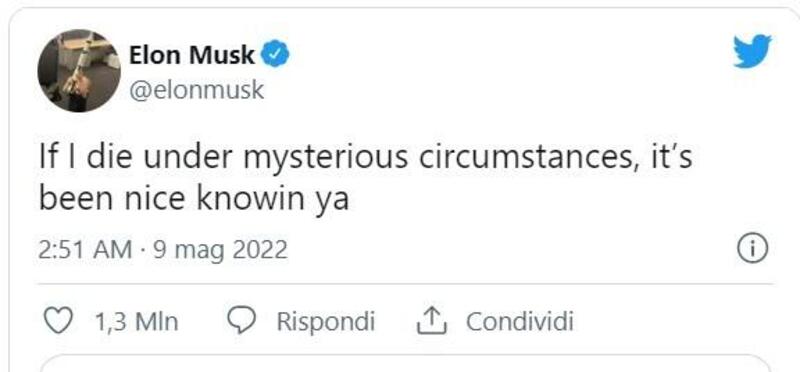The width and height of the screenshot is (800, 372).
Task: Click the word 'mysterious' in the tweet
Action: click(326, 158)
